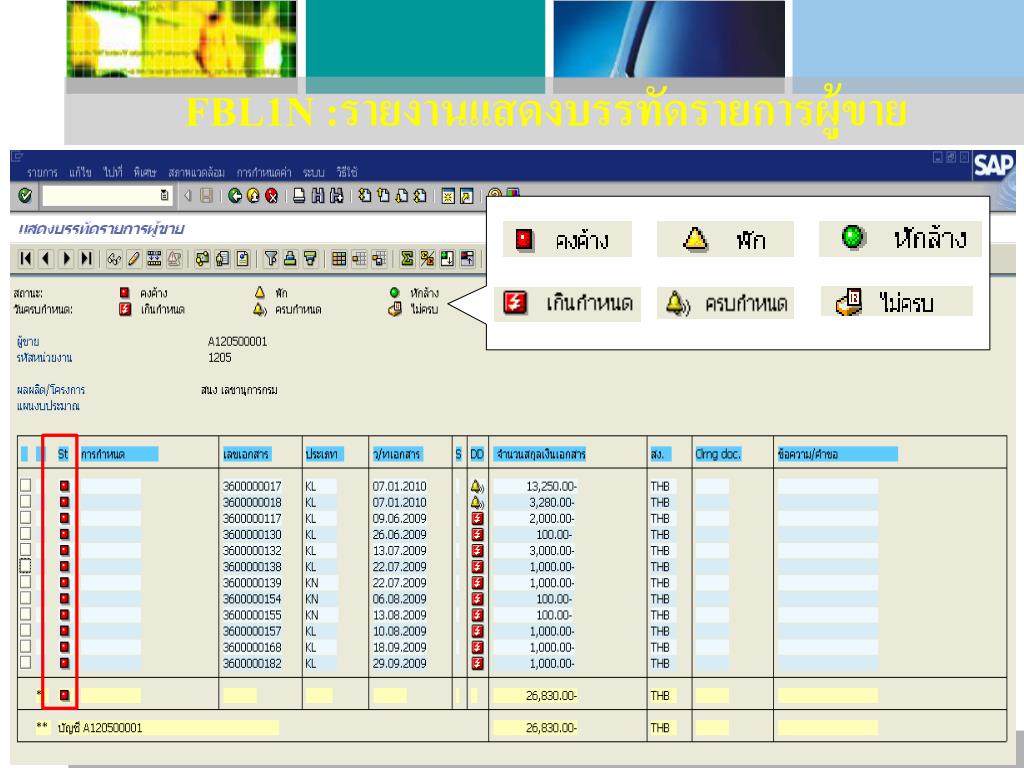Click the Save Layout icon

coord(379,259)
